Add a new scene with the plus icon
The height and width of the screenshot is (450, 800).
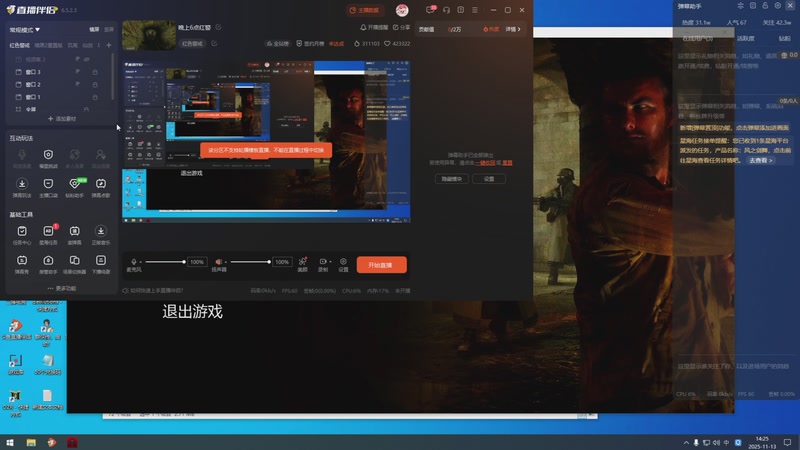coord(109,45)
